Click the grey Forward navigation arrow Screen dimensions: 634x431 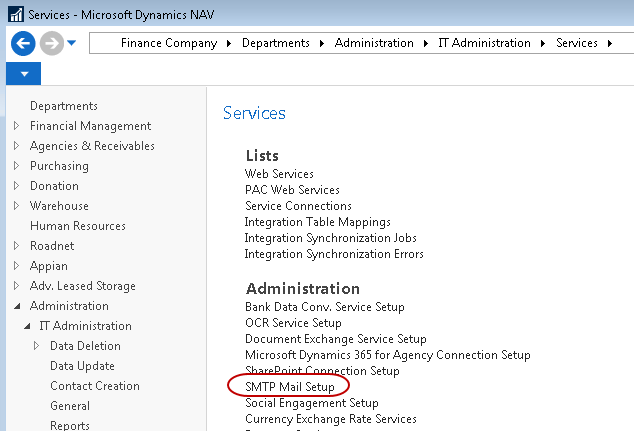pyautogui.click(x=52, y=44)
